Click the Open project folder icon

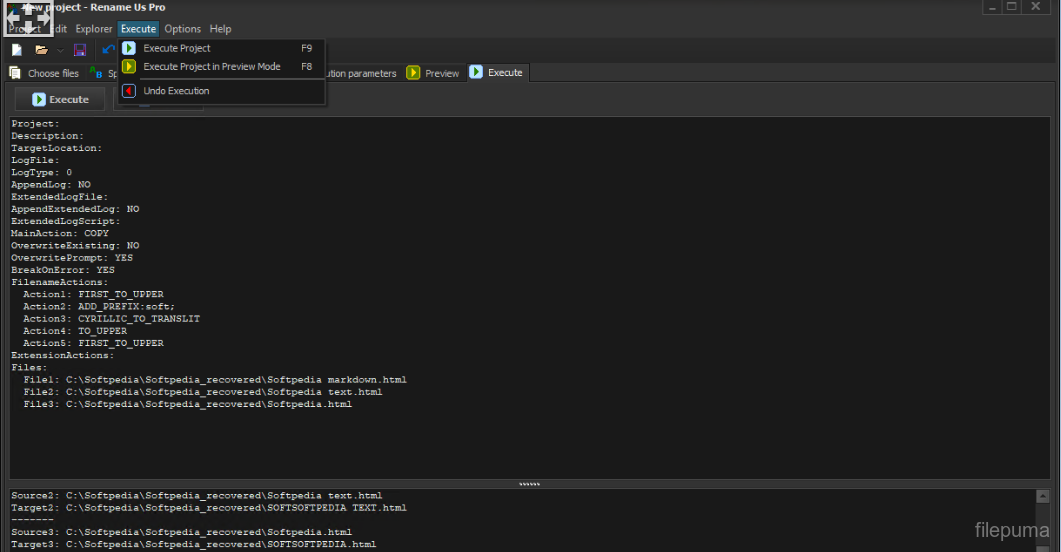(x=41, y=50)
